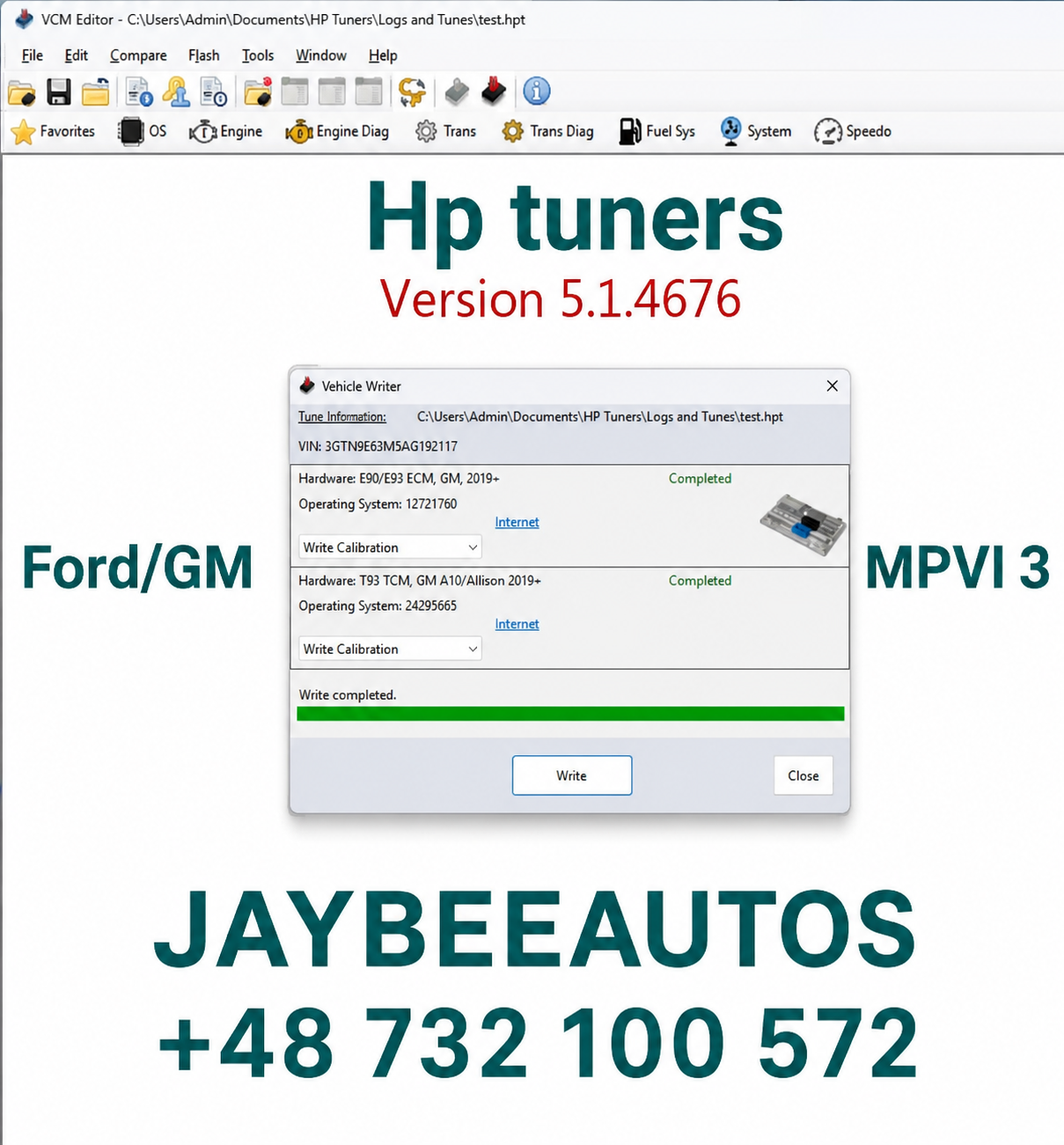Open the Trans gear section
This screenshot has height=1145, width=1064.
coord(445,131)
